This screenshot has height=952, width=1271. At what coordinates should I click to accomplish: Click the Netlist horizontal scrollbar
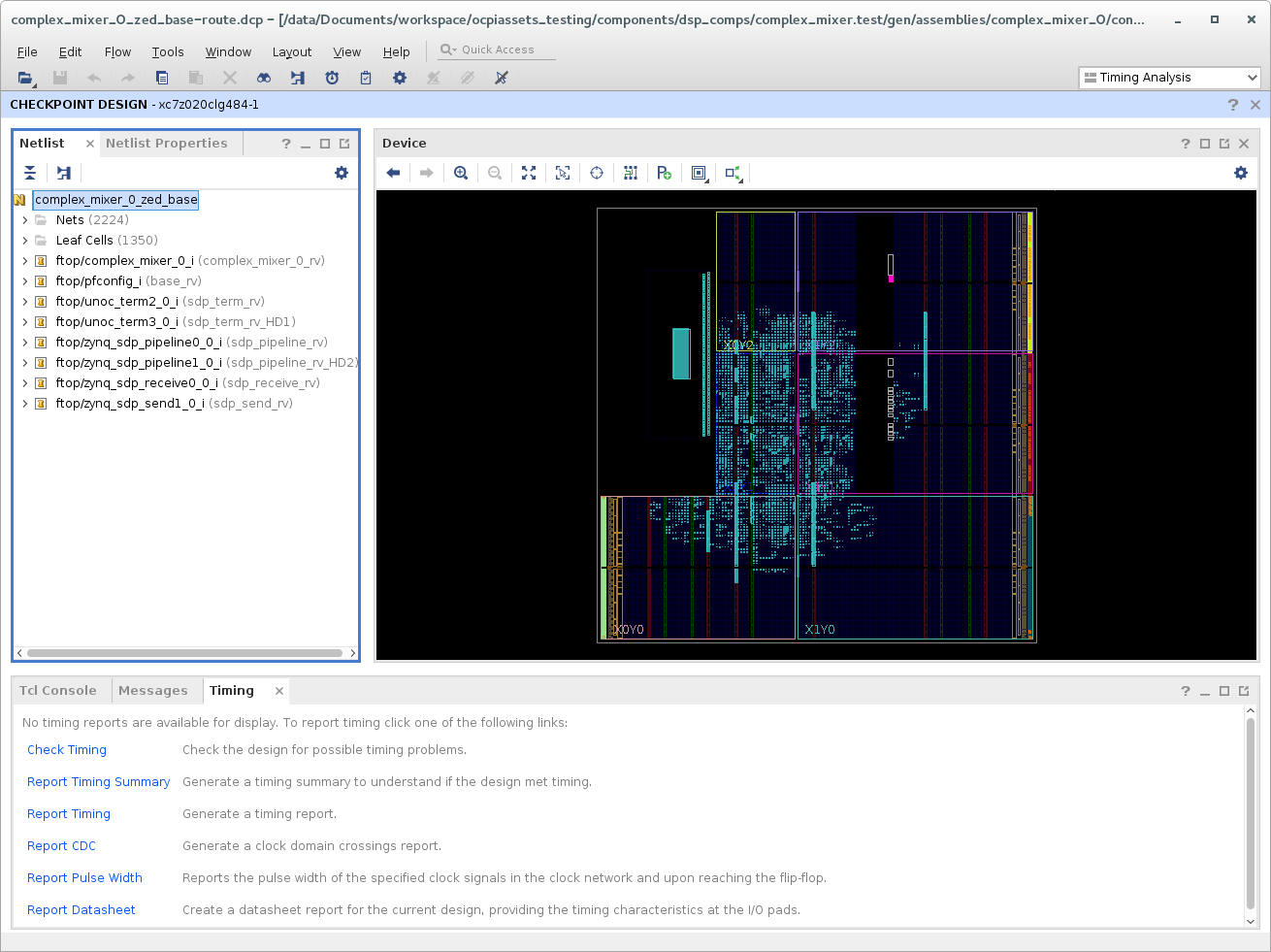click(184, 653)
